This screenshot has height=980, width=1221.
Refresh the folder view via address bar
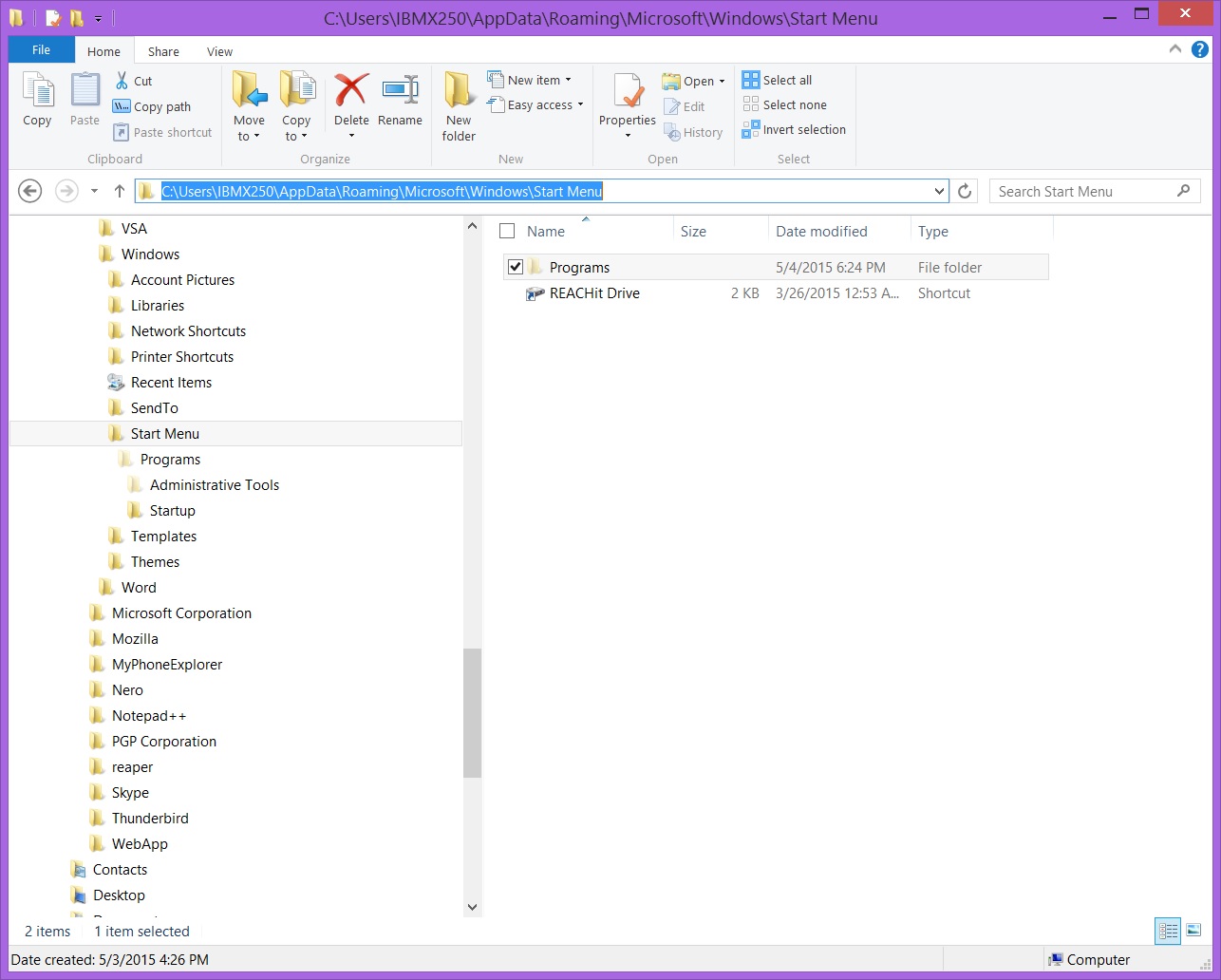pos(965,192)
